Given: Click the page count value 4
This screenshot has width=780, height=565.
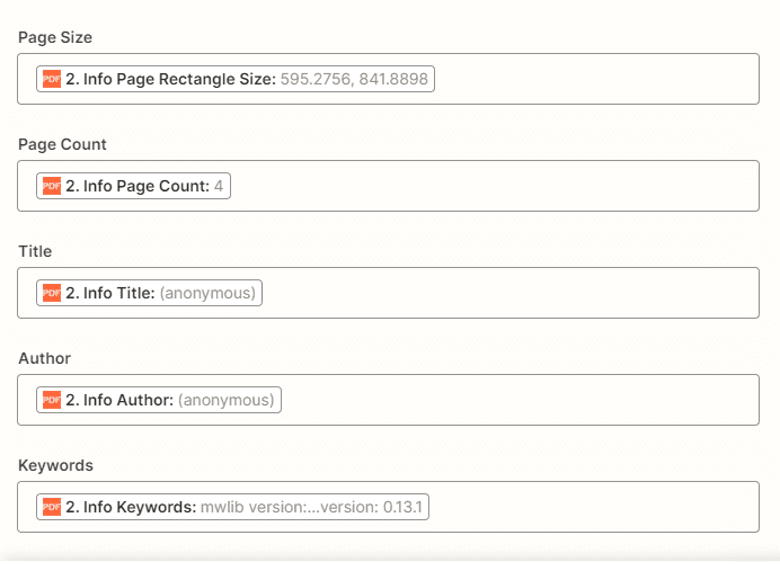Looking at the screenshot, I should click(218, 186).
